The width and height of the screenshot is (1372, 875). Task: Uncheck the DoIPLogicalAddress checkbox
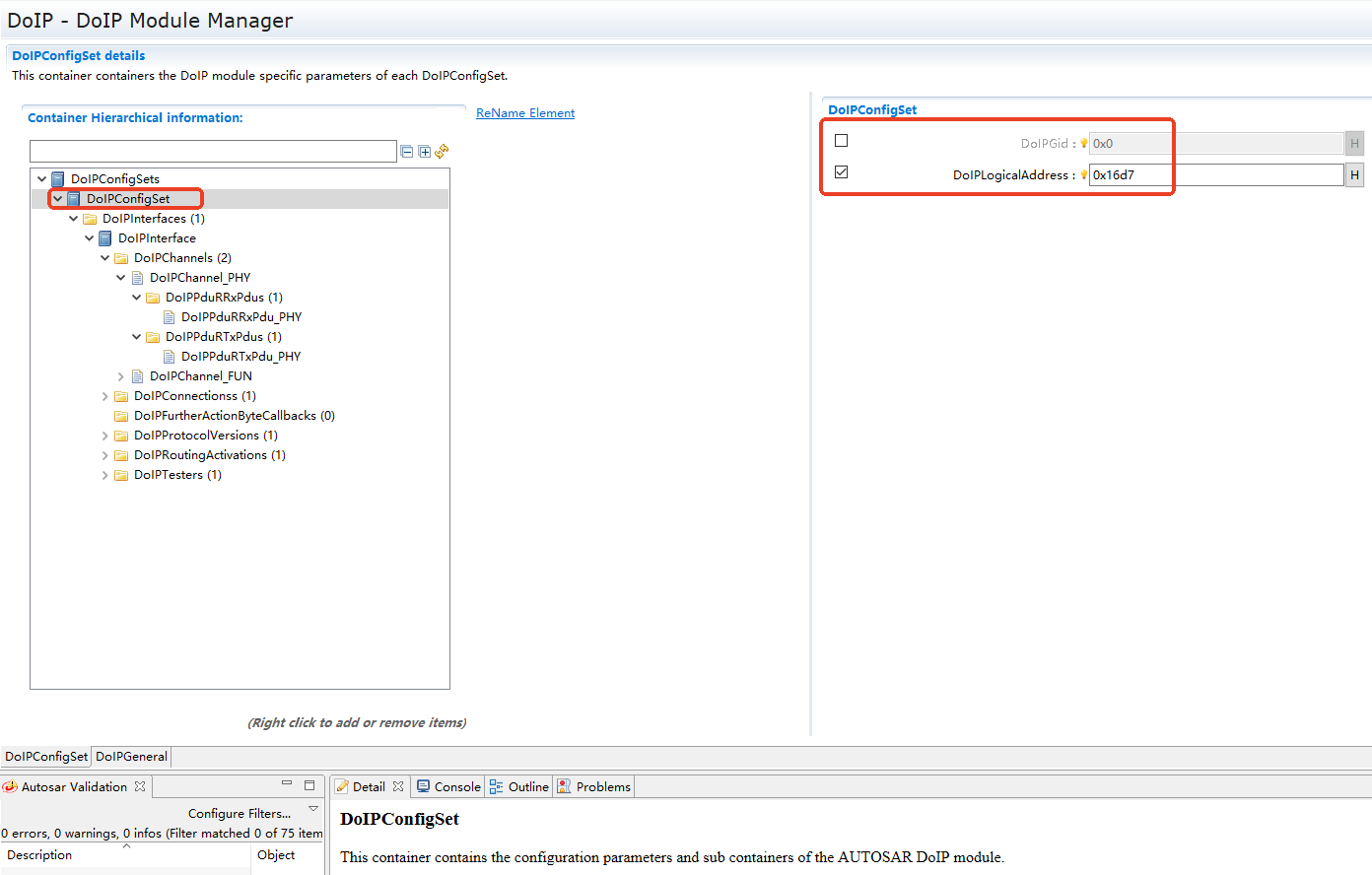(x=841, y=172)
